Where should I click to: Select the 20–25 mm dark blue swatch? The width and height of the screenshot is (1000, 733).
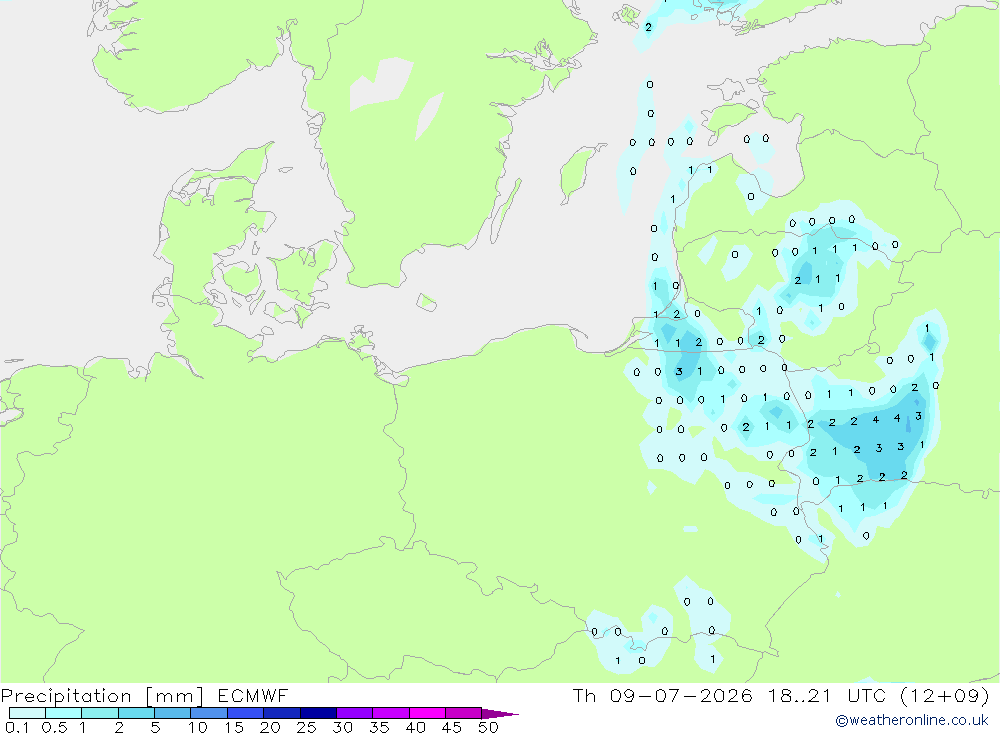tap(282, 713)
